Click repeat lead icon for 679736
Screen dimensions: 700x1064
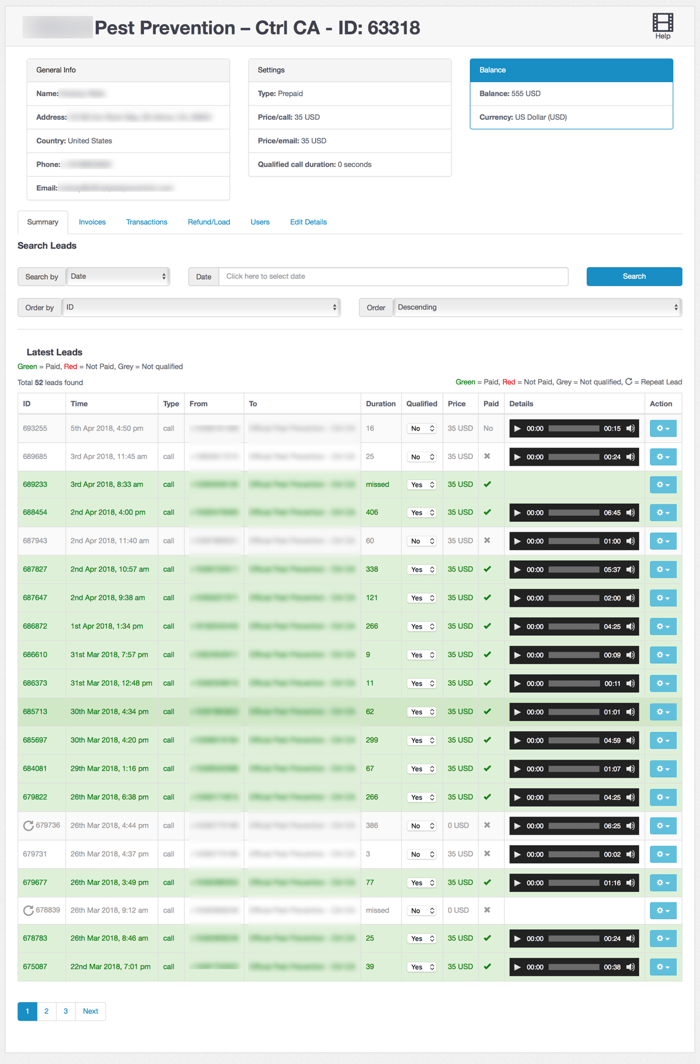(x=28, y=826)
